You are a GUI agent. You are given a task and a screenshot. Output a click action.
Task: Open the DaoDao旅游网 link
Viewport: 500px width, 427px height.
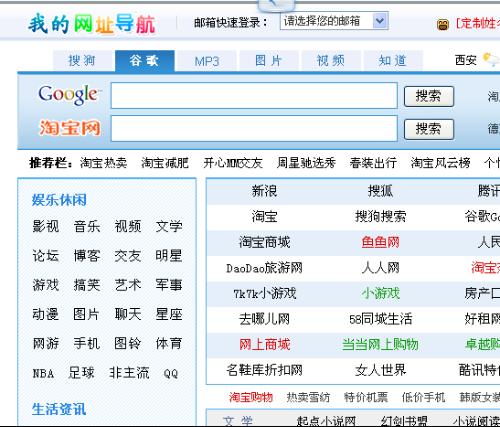point(264,268)
